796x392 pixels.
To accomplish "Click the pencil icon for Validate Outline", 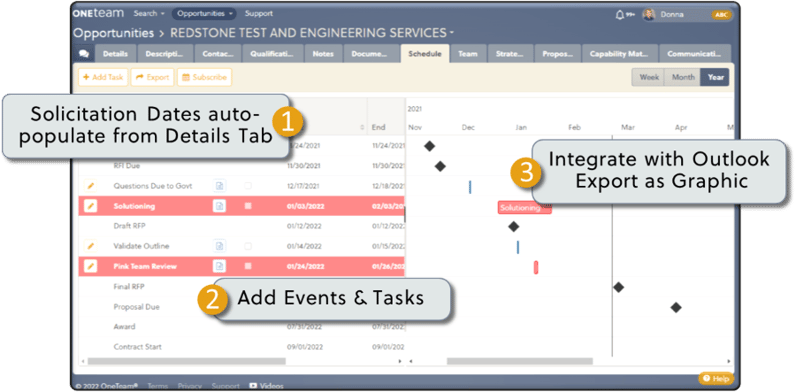I will [x=90, y=246].
